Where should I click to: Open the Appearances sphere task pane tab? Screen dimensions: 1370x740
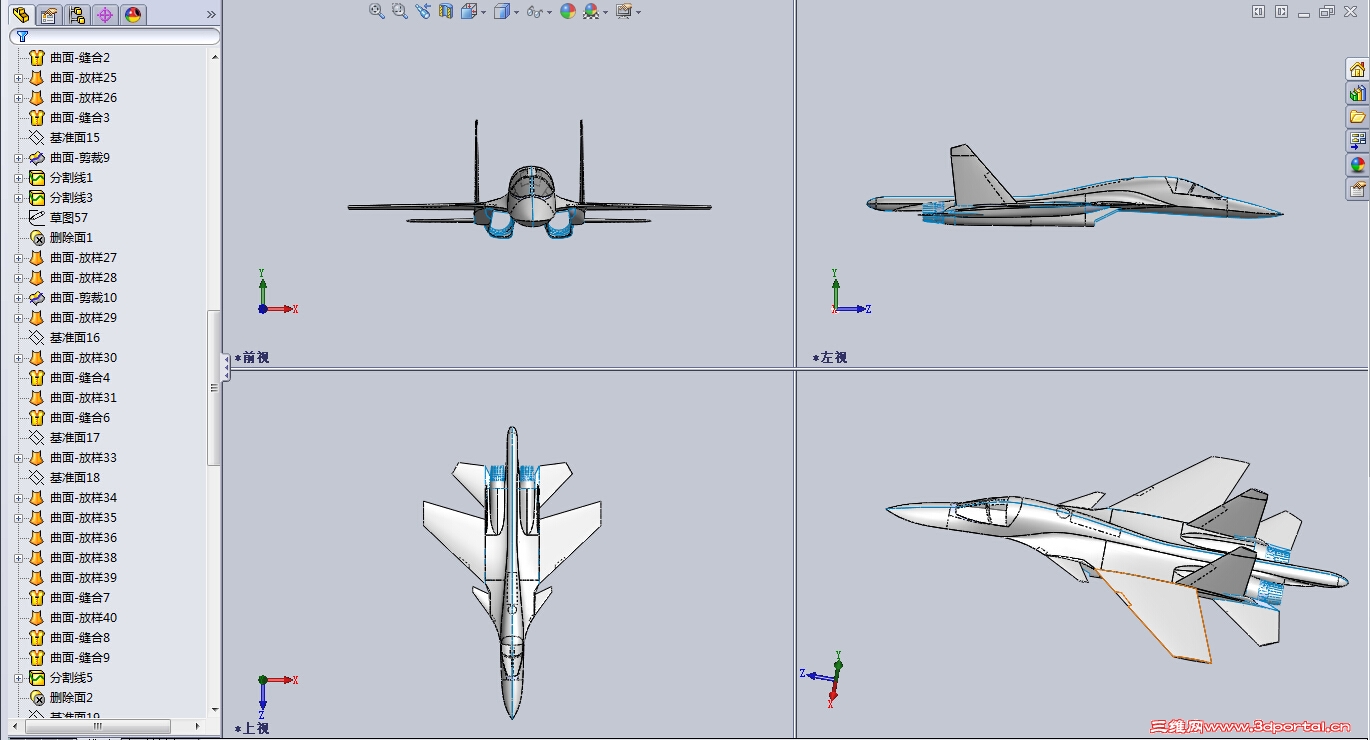pos(1357,165)
